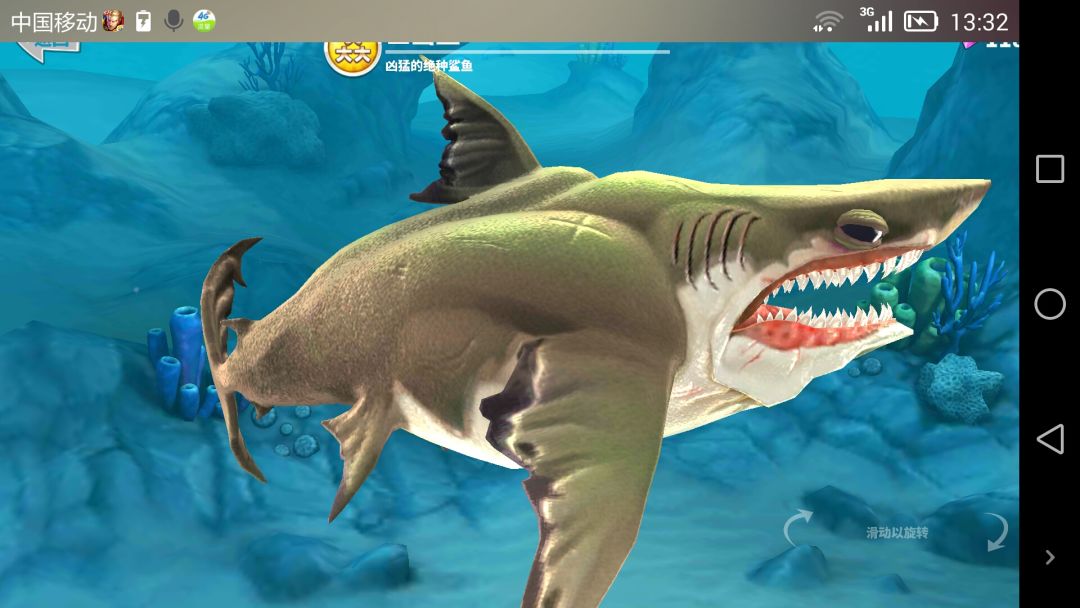Image resolution: width=1080 pixels, height=608 pixels.
Task: Tap the small chevron under navigation buttons
Action: (1050, 557)
